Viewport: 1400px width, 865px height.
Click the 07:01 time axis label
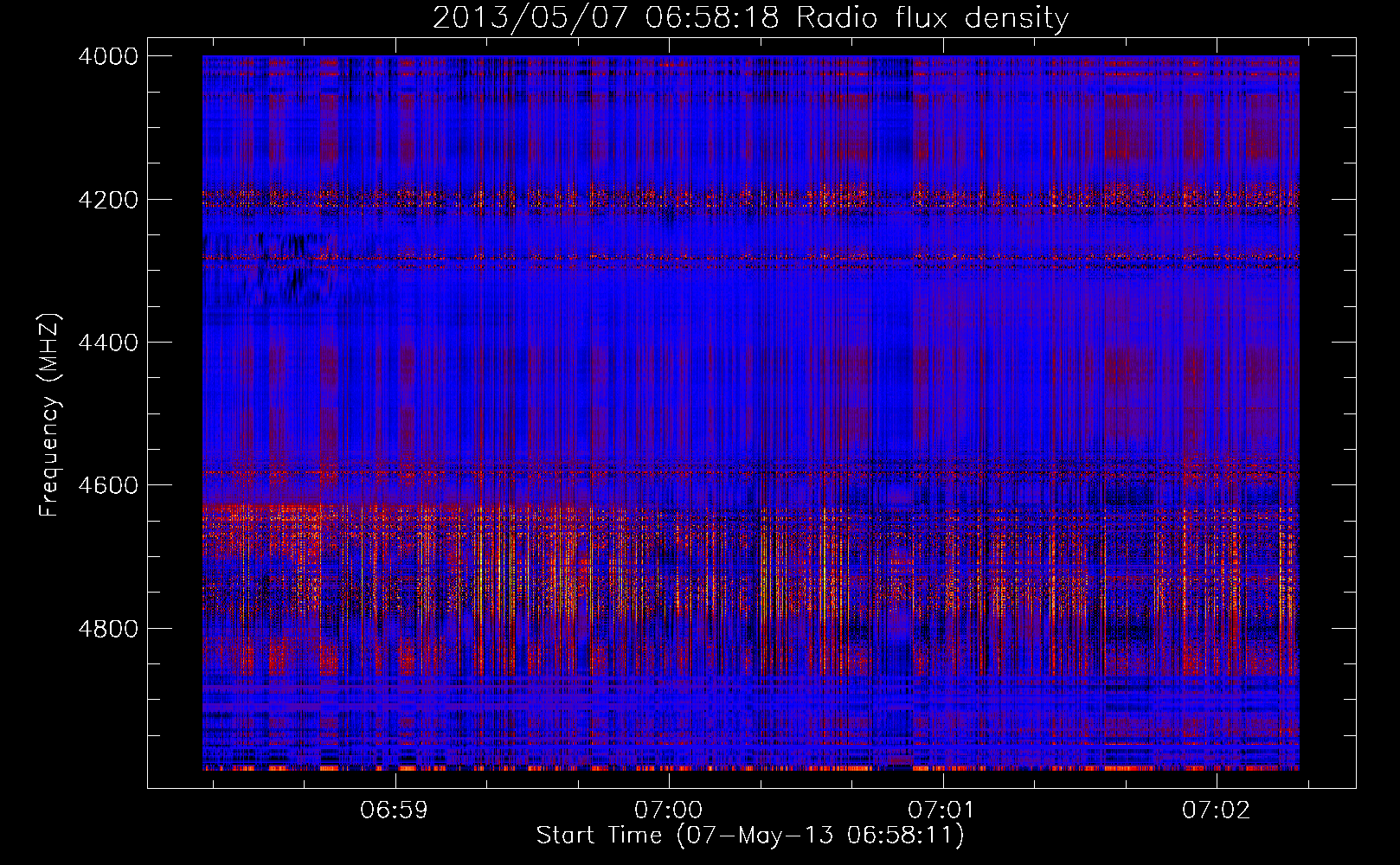click(941, 811)
